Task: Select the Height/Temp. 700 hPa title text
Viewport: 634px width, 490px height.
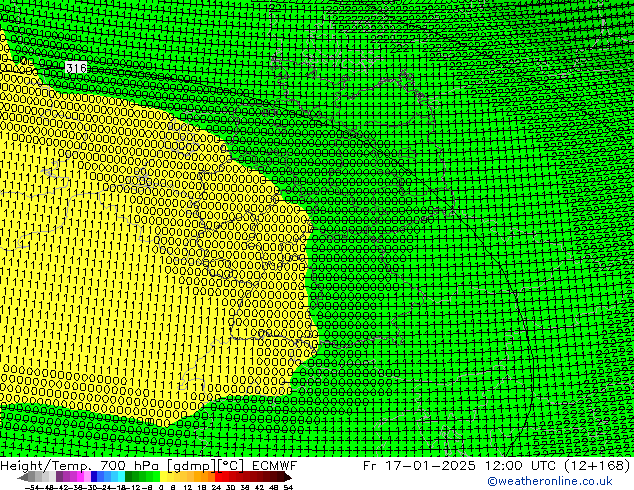Action: point(80,466)
